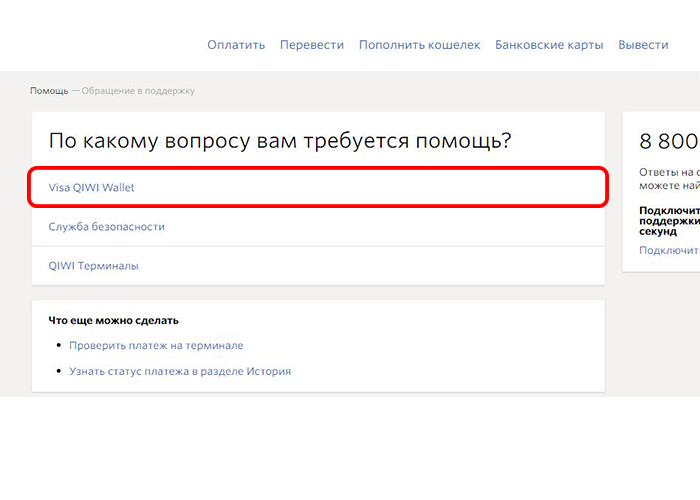
Task: Go back to Помощь breadcrumb
Action: 49,91
